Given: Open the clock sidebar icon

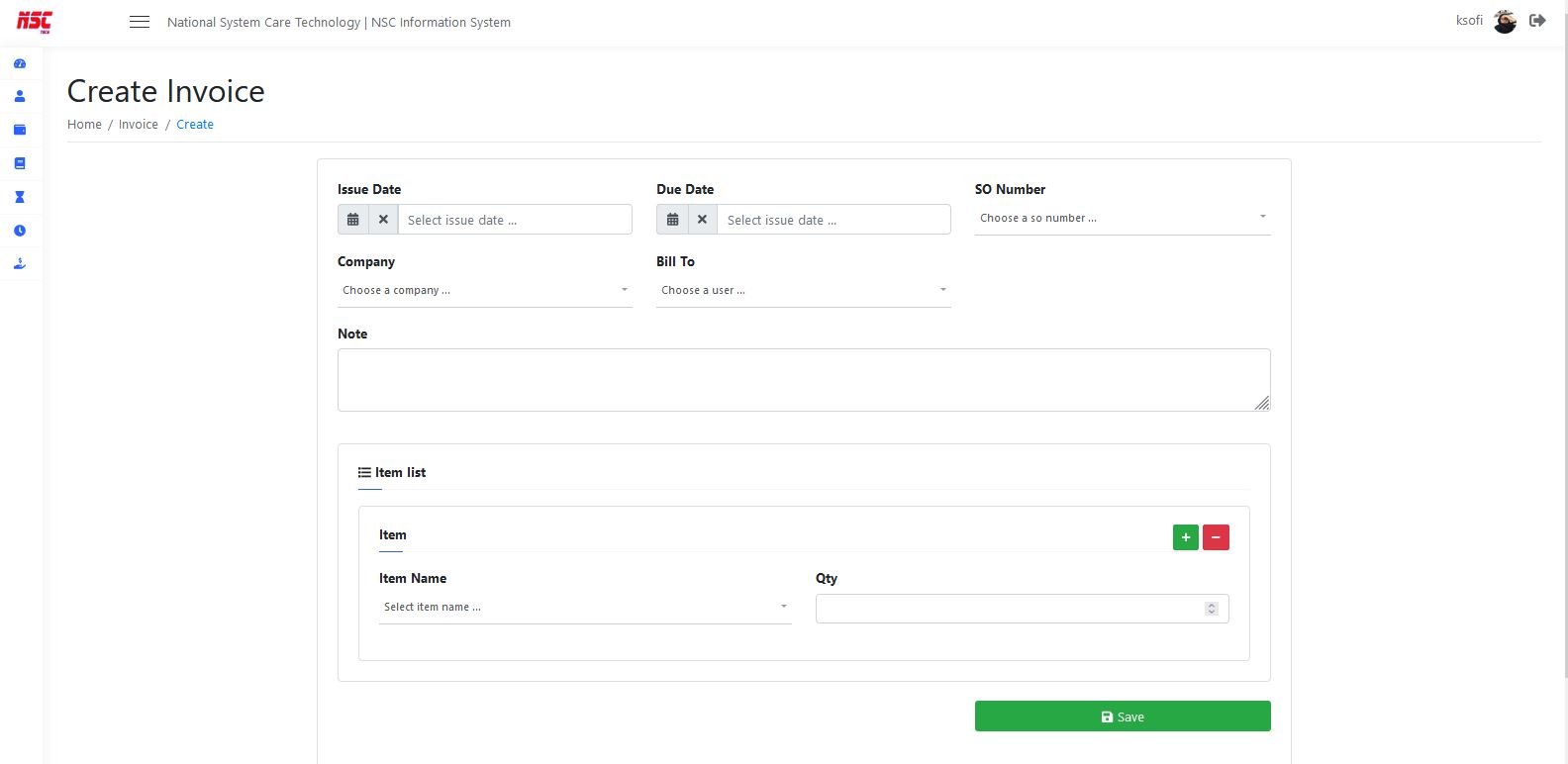Looking at the screenshot, I should [x=20, y=231].
